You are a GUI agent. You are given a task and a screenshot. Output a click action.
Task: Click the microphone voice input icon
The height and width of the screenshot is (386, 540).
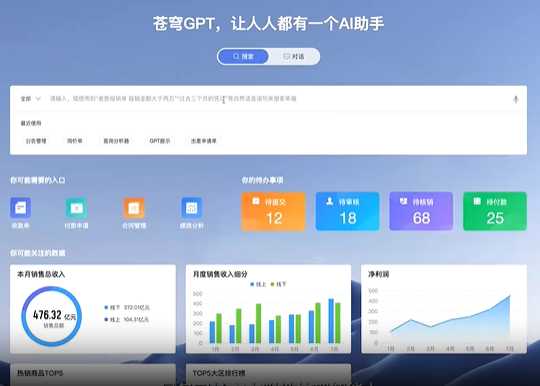coord(516,99)
